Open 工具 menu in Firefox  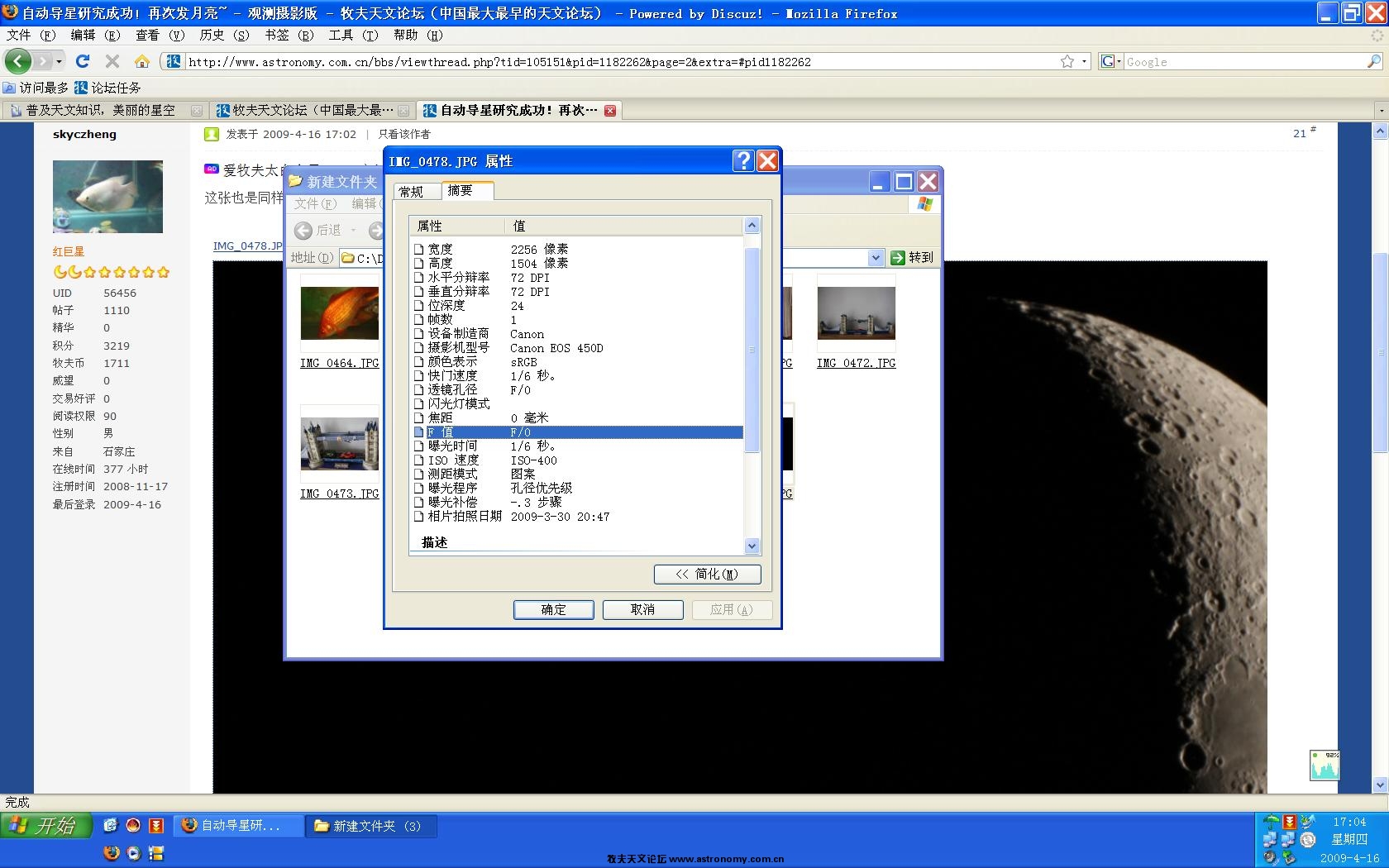coord(353,35)
